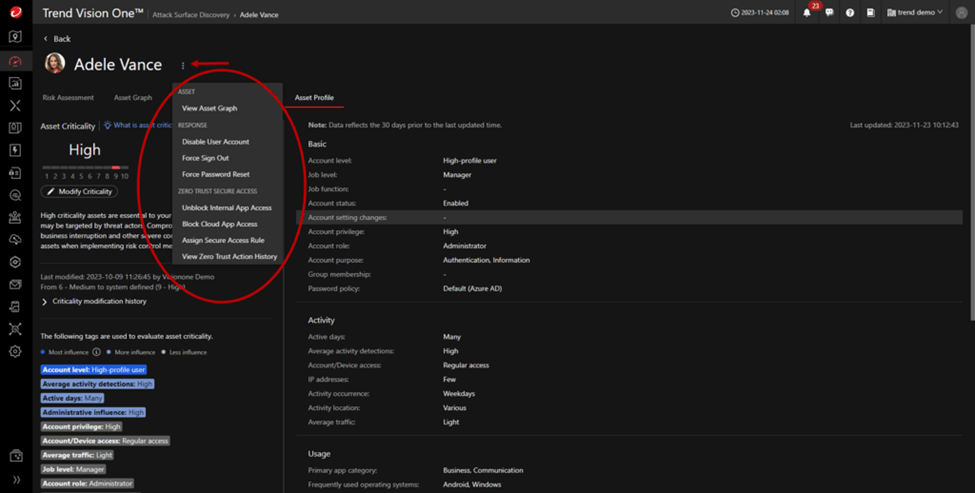Choose Assign Secure Access Rule

tap(223, 240)
